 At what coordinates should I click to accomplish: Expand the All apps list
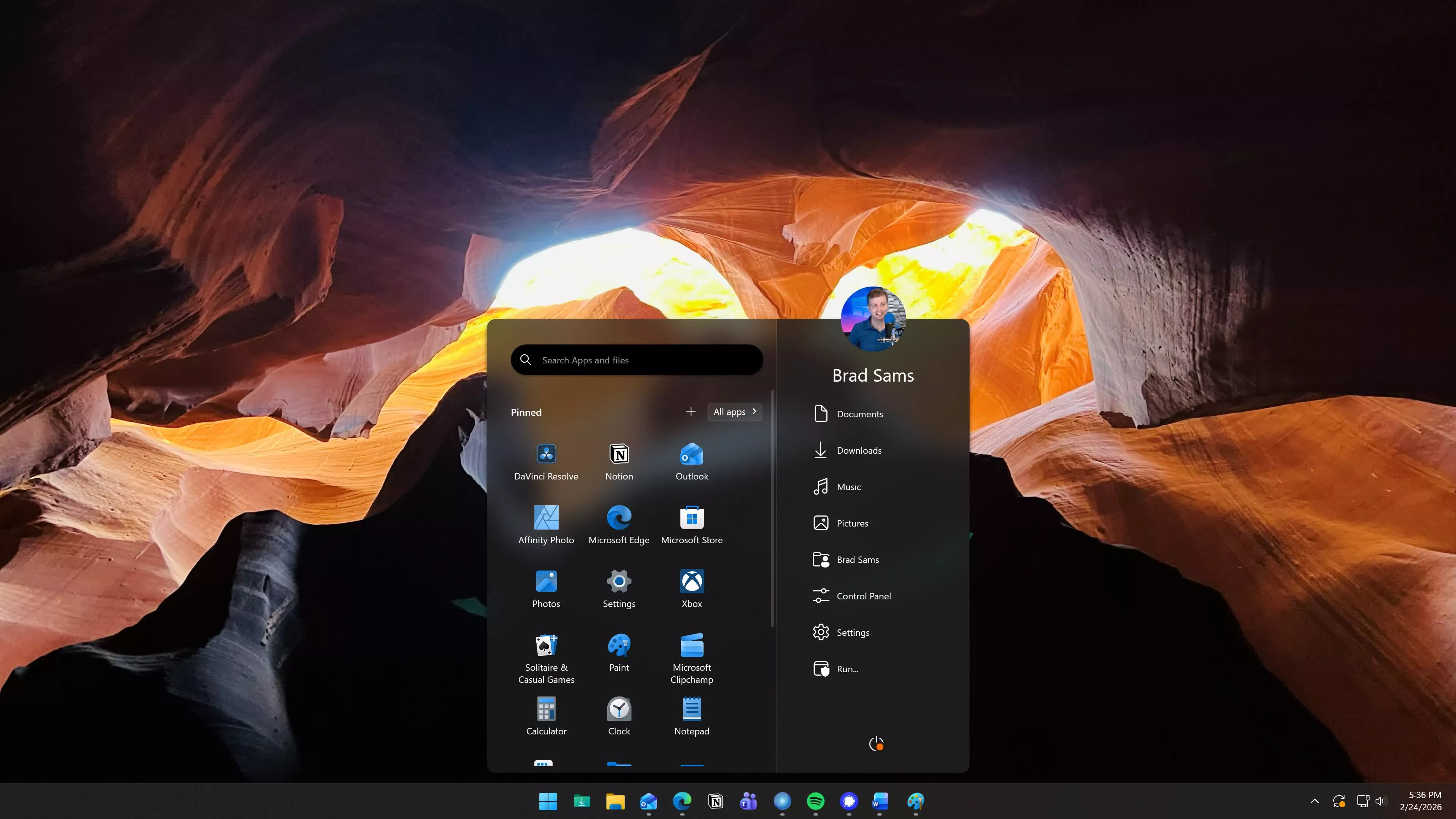734,412
